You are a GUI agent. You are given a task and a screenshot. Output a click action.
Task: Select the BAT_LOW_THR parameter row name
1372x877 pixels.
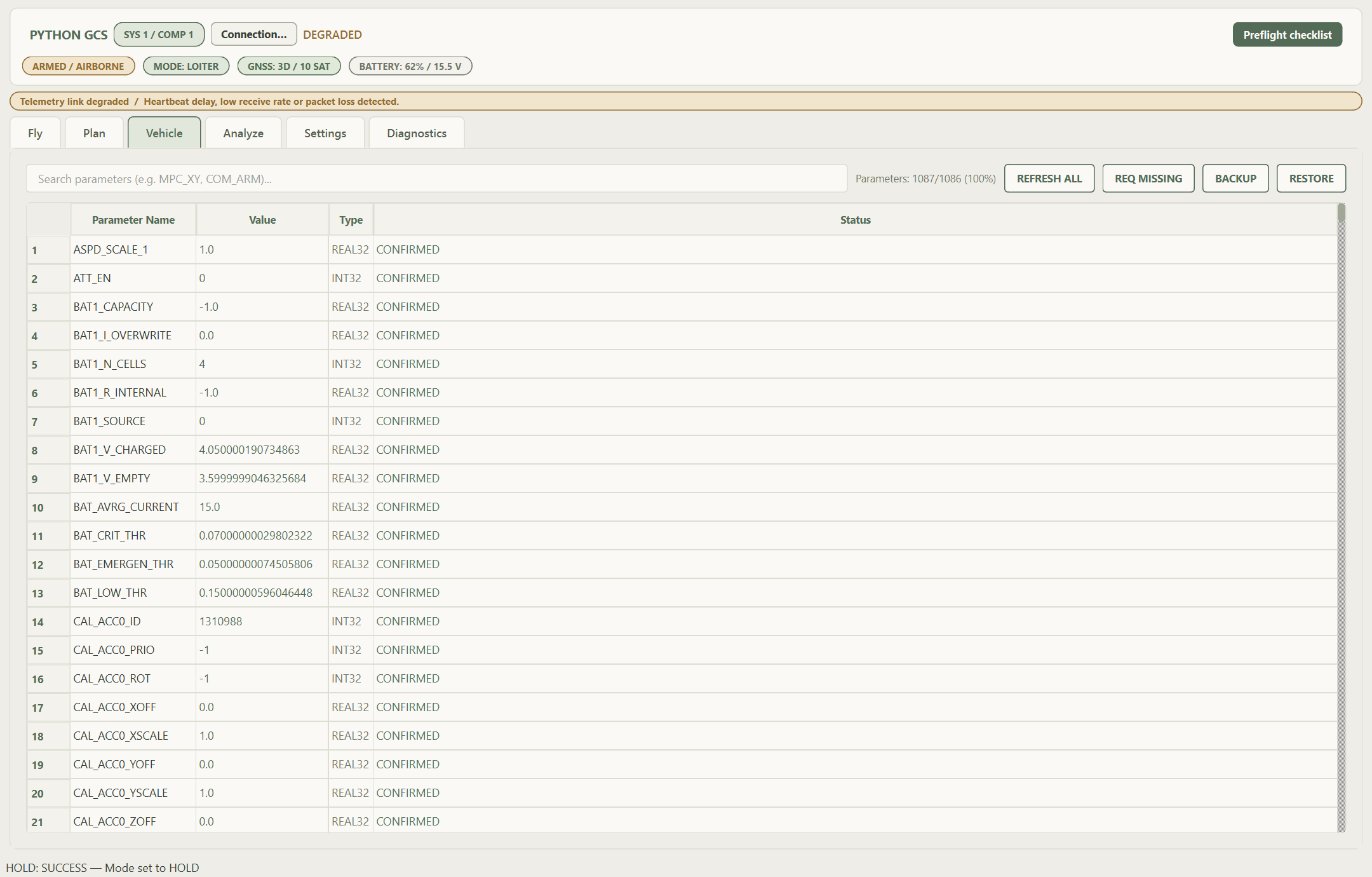point(110,593)
